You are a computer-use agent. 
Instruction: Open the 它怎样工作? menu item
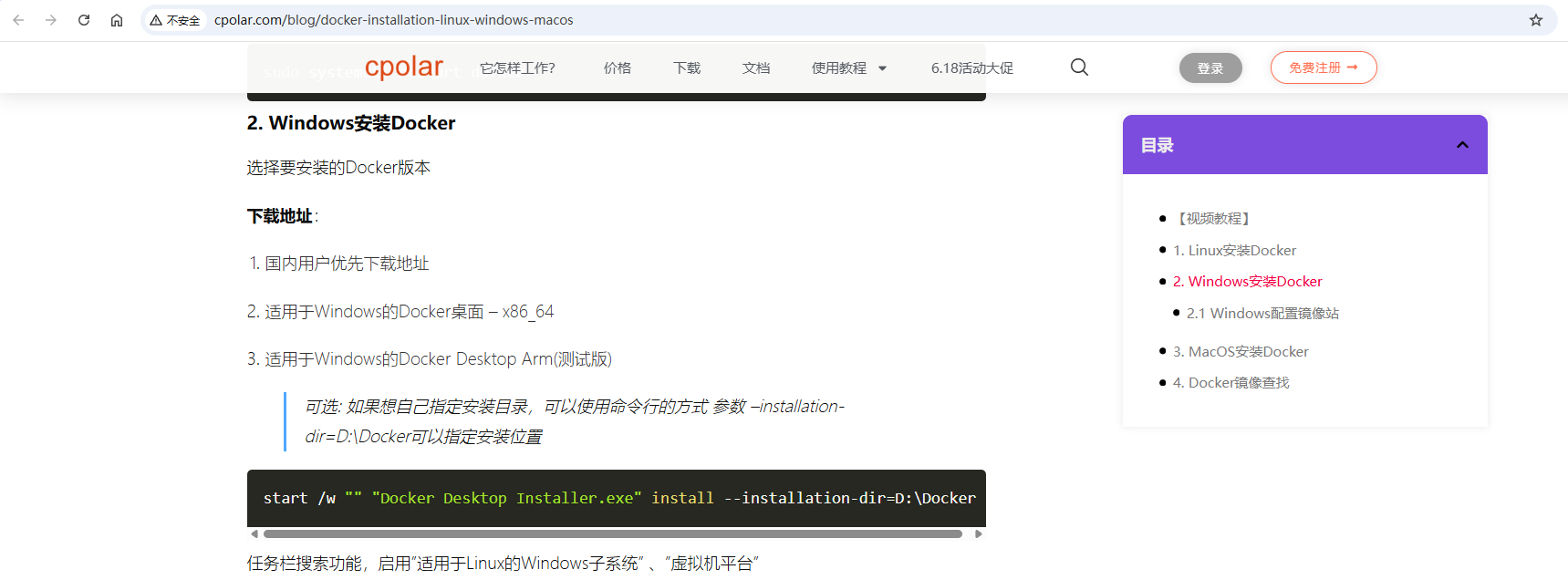pyautogui.click(x=517, y=68)
